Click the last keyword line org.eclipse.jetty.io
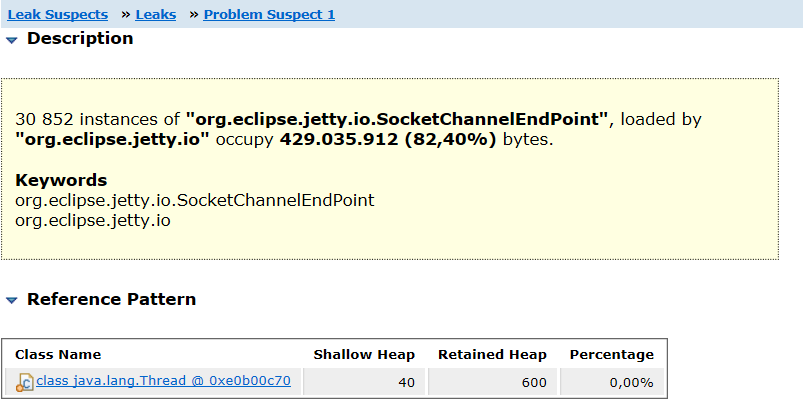Screen dimensions: 803x406 point(93,220)
